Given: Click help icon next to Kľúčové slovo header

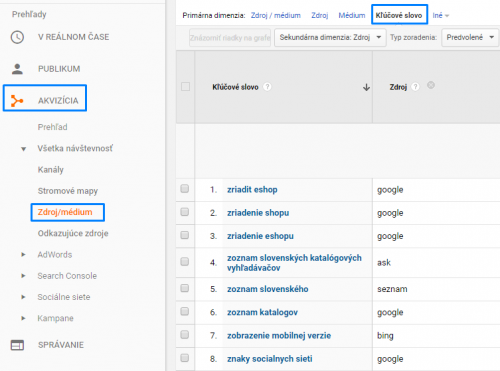Looking at the screenshot, I should pyautogui.click(x=267, y=87).
